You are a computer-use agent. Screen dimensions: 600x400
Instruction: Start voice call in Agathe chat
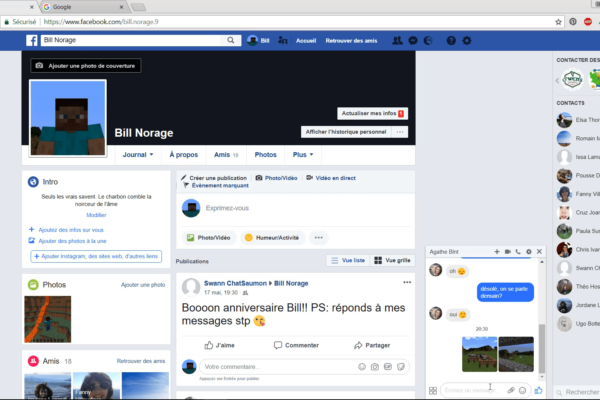click(518, 251)
